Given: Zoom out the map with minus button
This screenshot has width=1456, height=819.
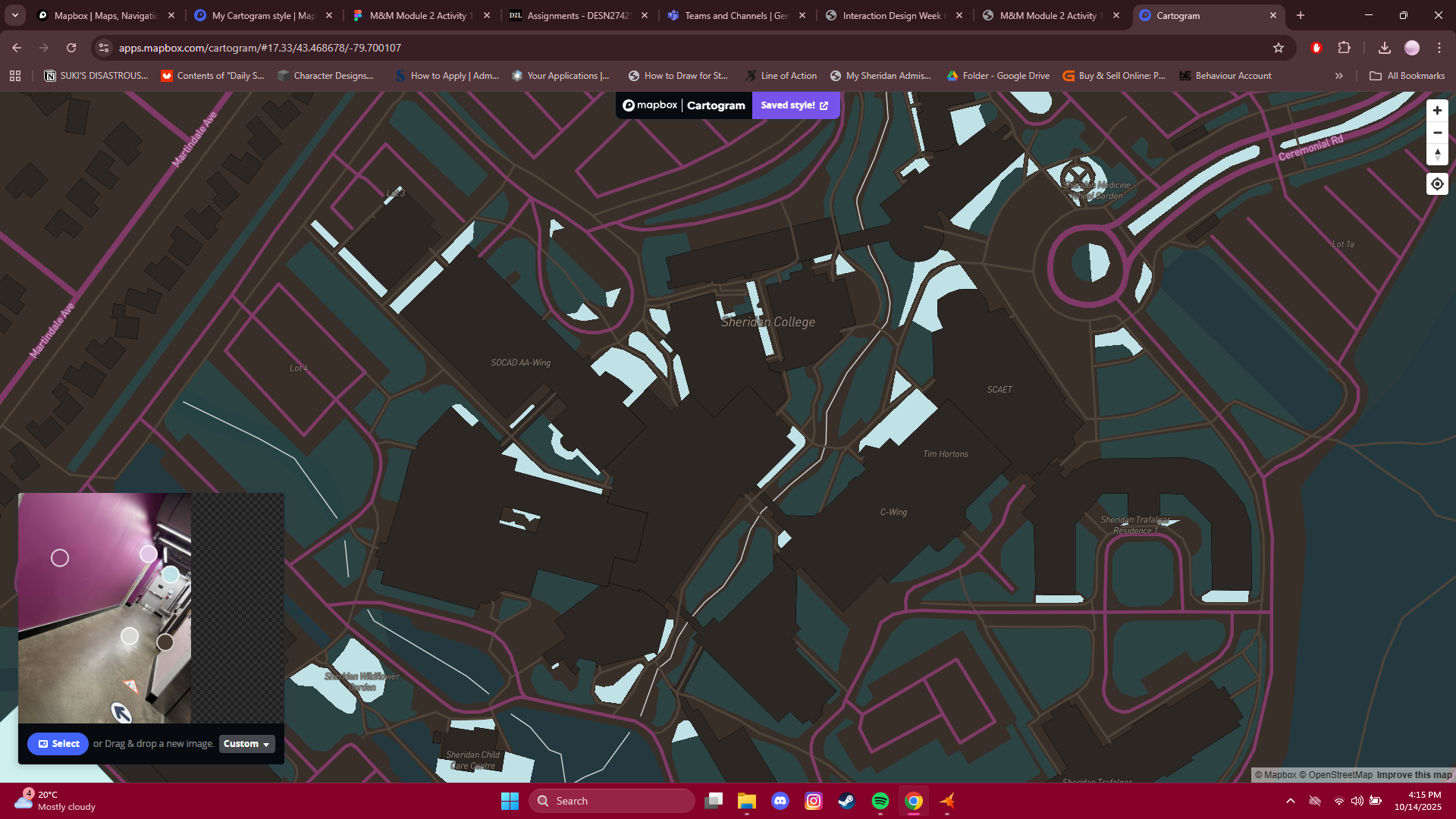Looking at the screenshot, I should click(x=1437, y=133).
